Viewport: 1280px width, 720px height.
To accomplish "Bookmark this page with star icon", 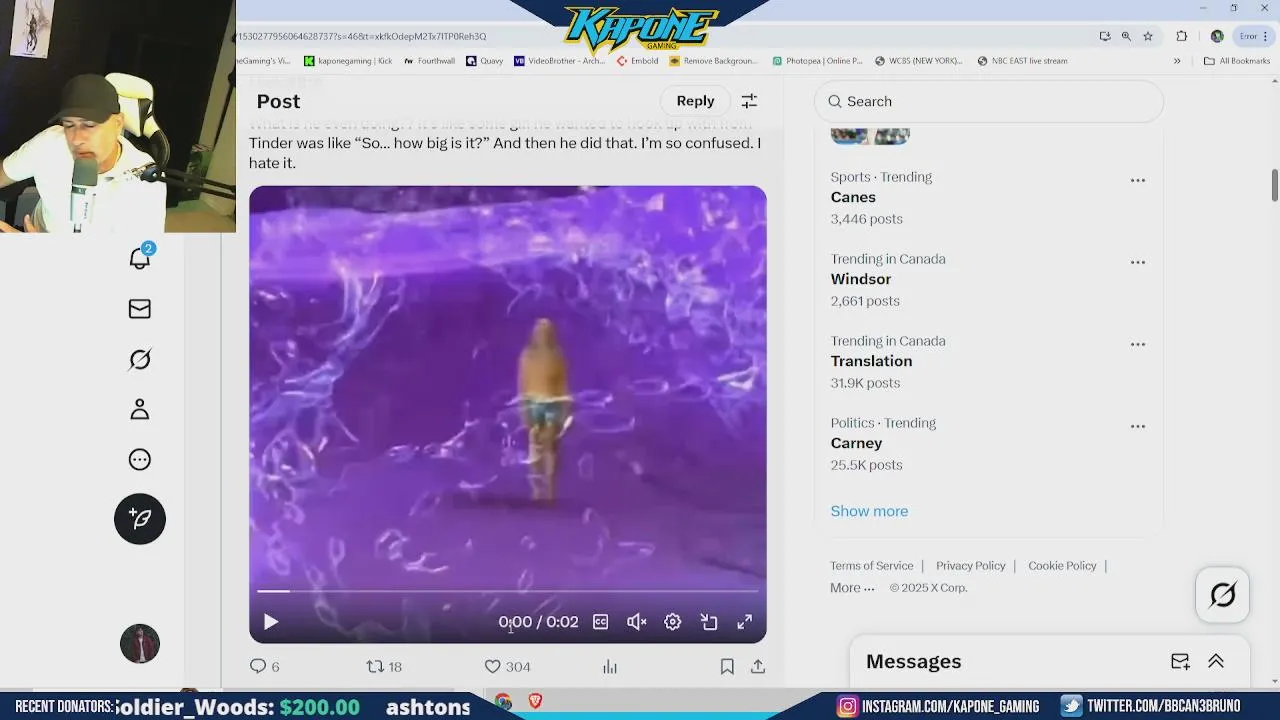I will pyautogui.click(x=1148, y=36).
